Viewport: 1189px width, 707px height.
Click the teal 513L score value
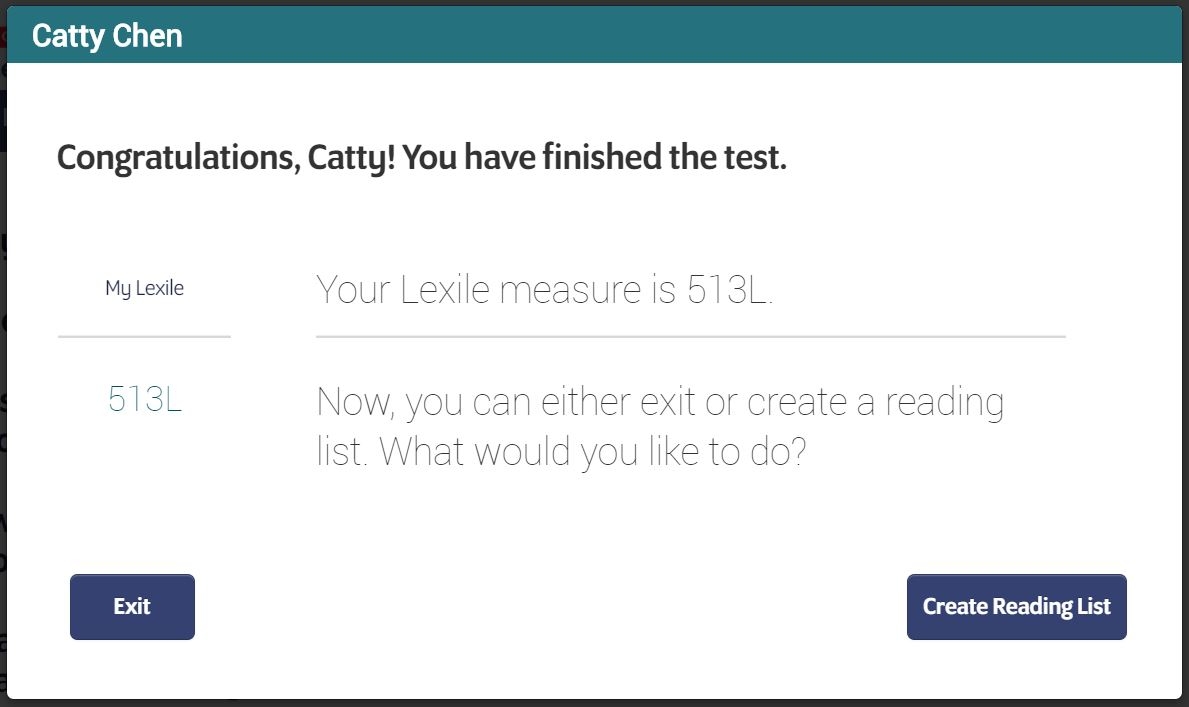pyautogui.click(x=145, y=400)
